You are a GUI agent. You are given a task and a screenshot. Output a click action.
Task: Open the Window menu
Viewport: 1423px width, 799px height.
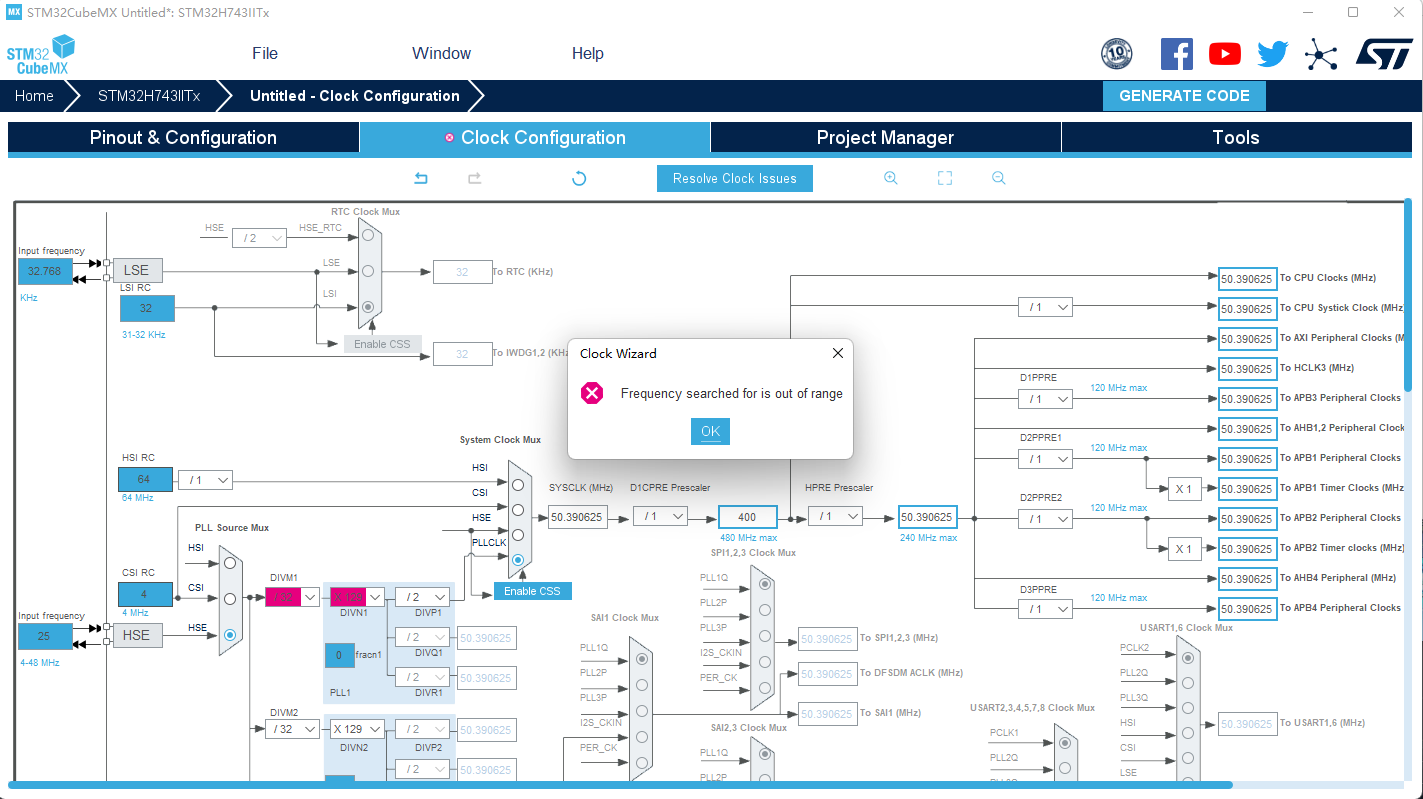pyautogui.click(x=441, y=54)
